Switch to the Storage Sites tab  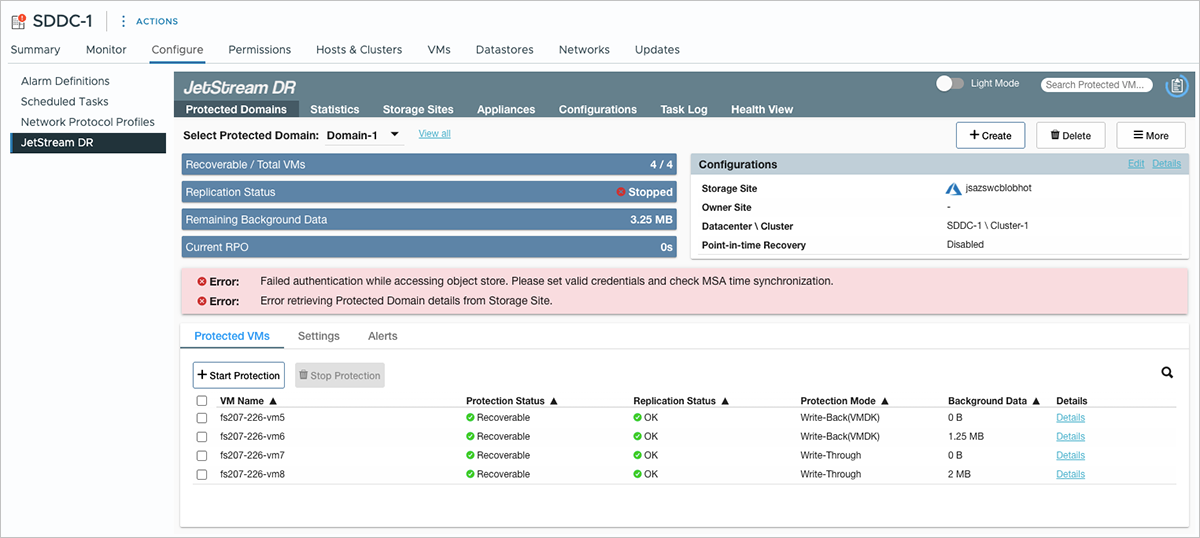pos(418,110)
